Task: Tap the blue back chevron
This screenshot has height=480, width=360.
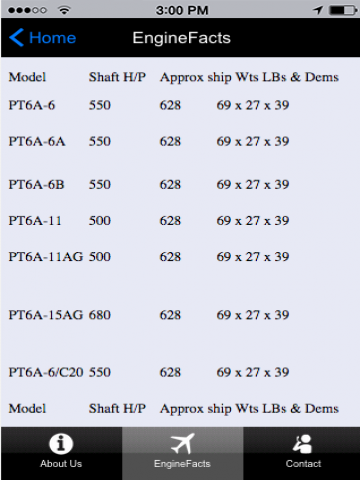Action: [x=16, y=37]
